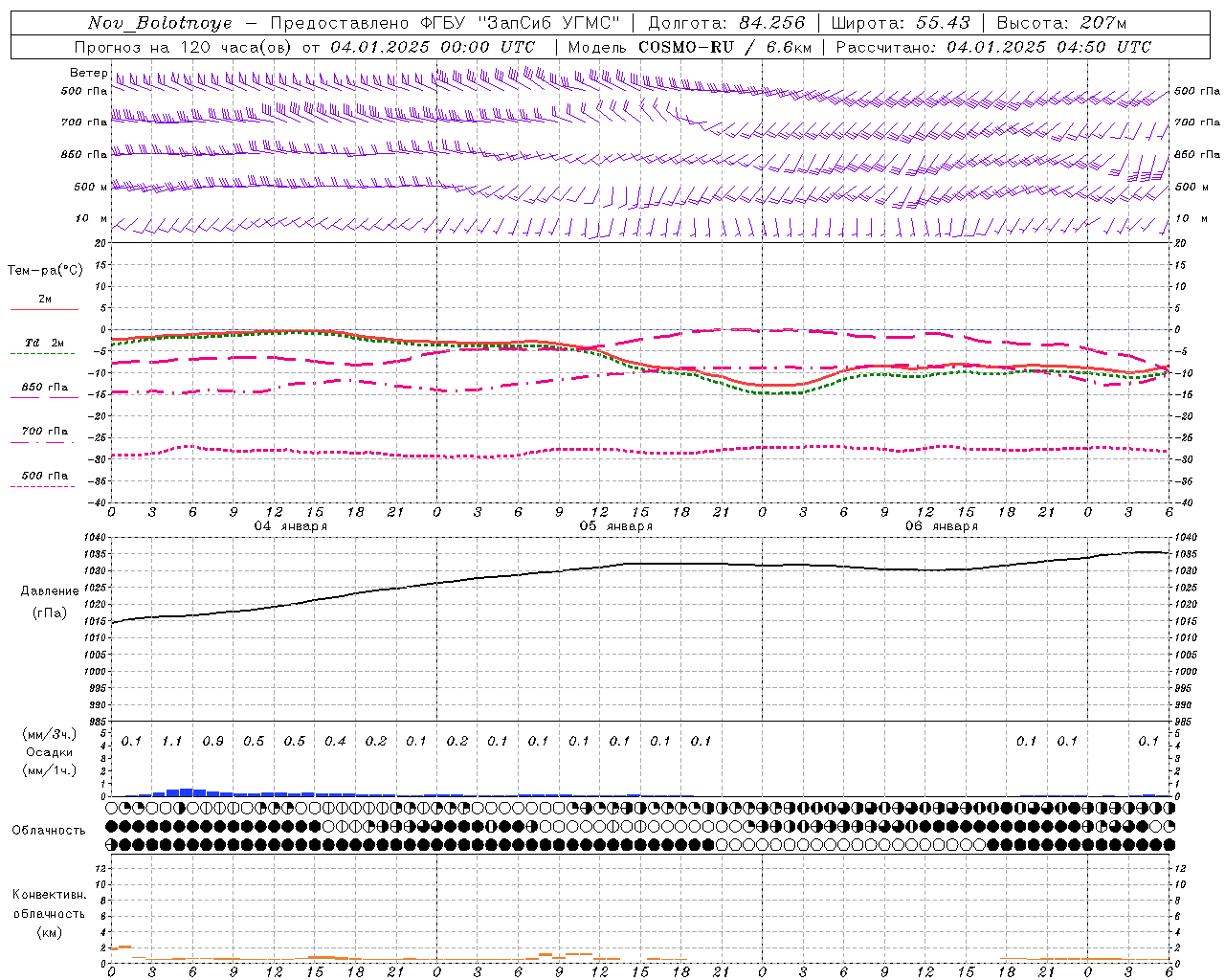Click the station name "Nov_Bolotnoye" in header
The image size is (1225, 980).
(160, 23)
